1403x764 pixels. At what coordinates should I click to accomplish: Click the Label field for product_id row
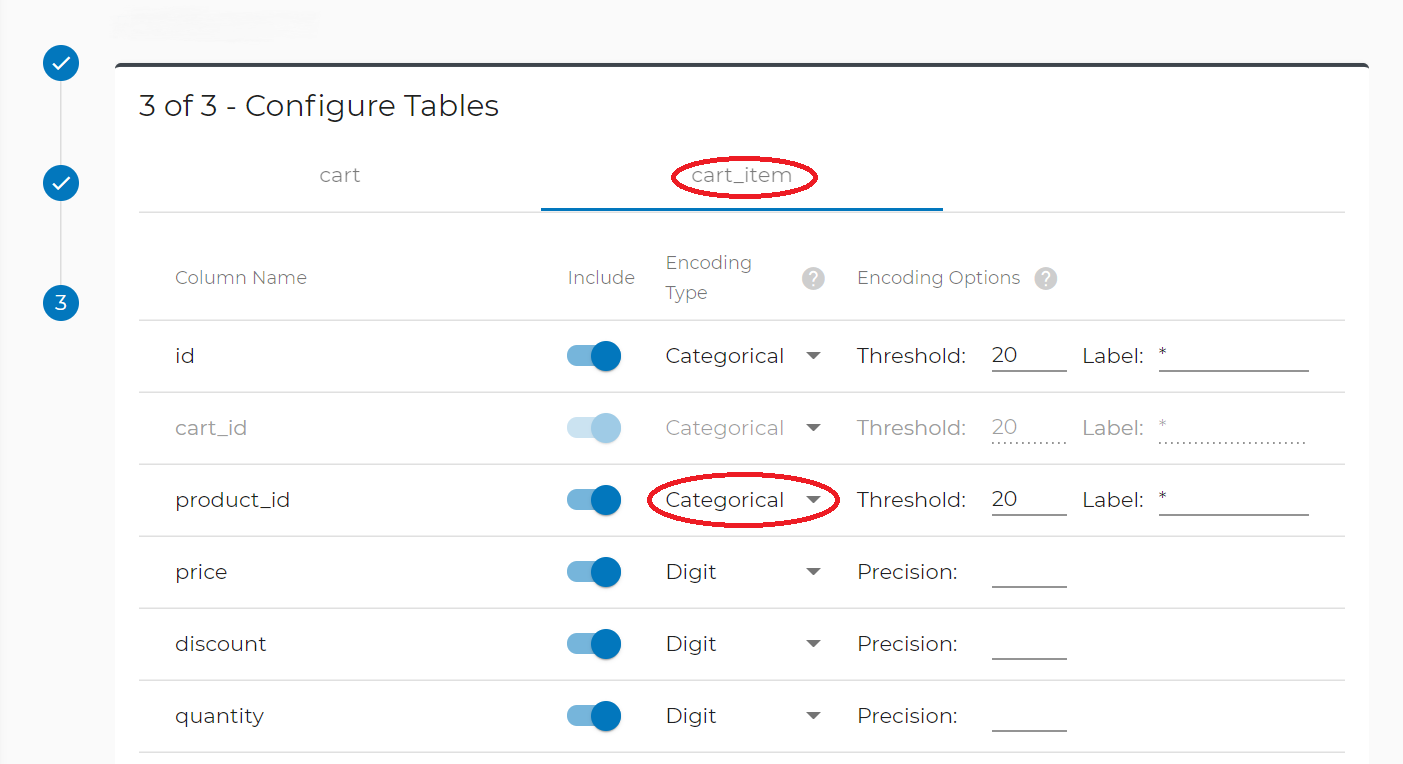[1233, 500]
